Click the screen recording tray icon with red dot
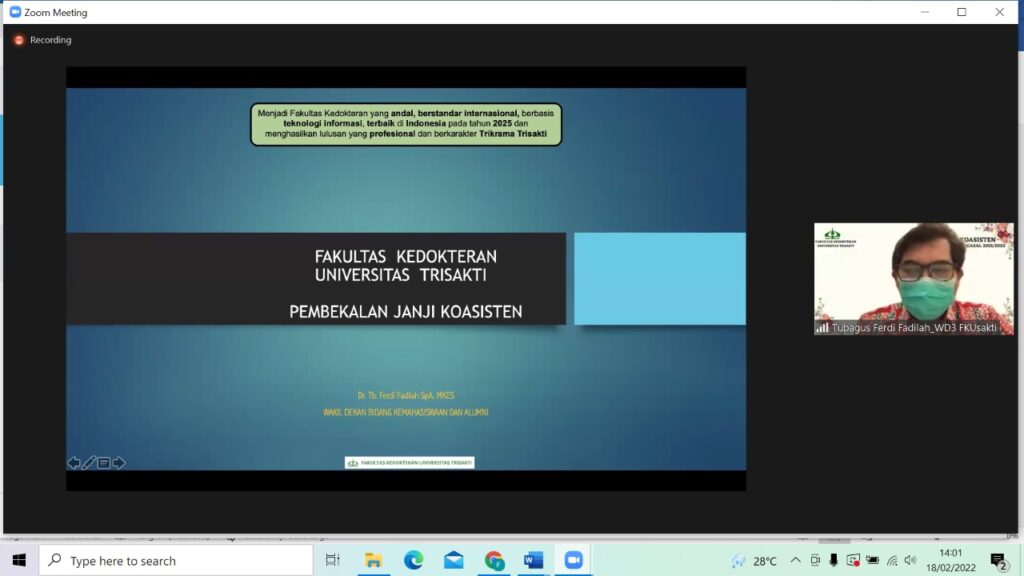 [x=853, y=560]
